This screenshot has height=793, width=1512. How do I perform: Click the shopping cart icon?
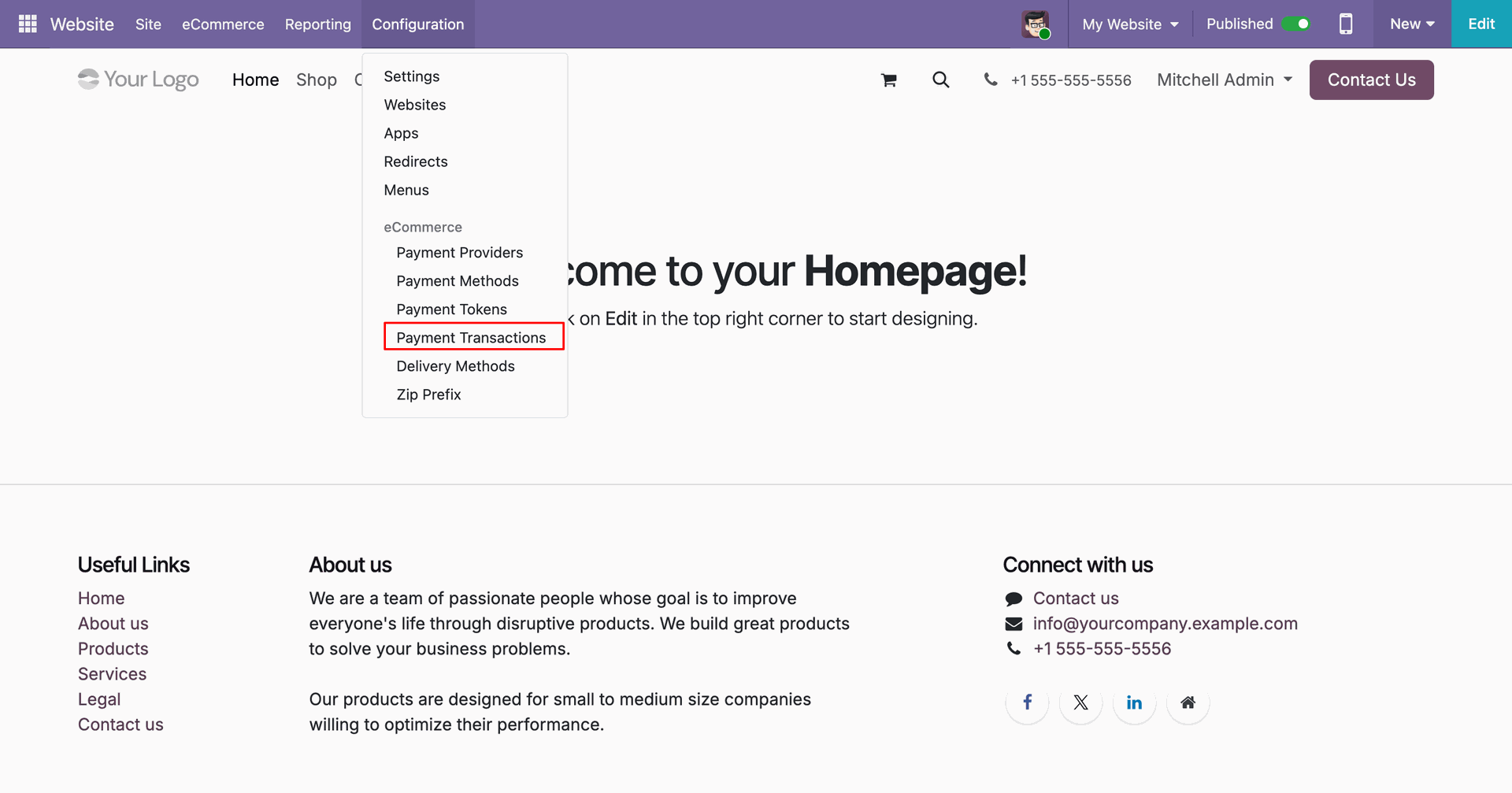pyautogui.click(x=888, y=80)
